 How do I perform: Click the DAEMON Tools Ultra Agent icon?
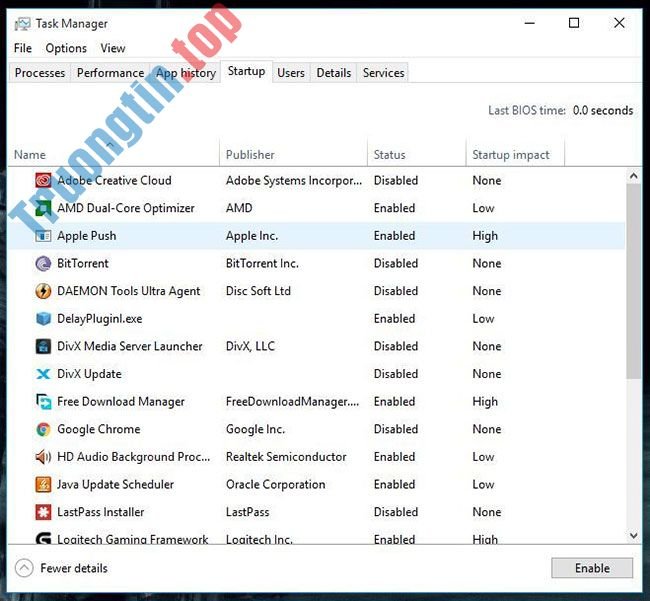pos(43,291)
